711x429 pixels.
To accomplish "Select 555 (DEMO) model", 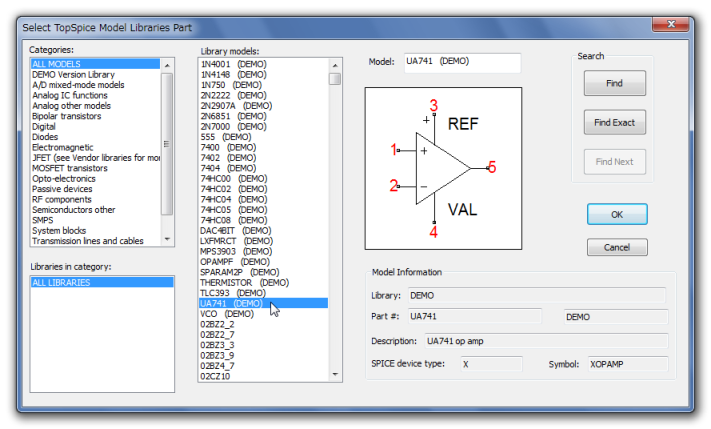I will pos(263,137).
